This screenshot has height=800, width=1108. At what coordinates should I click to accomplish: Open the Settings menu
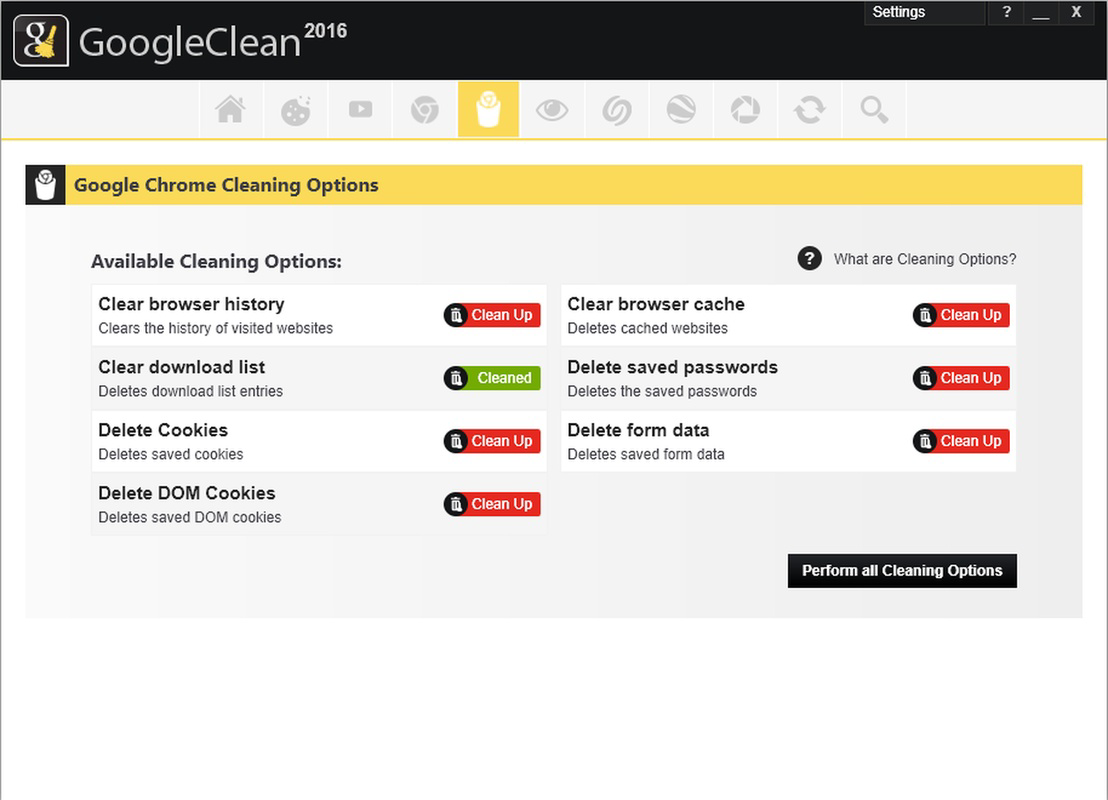pyautogui.click(x=924, y=13)
